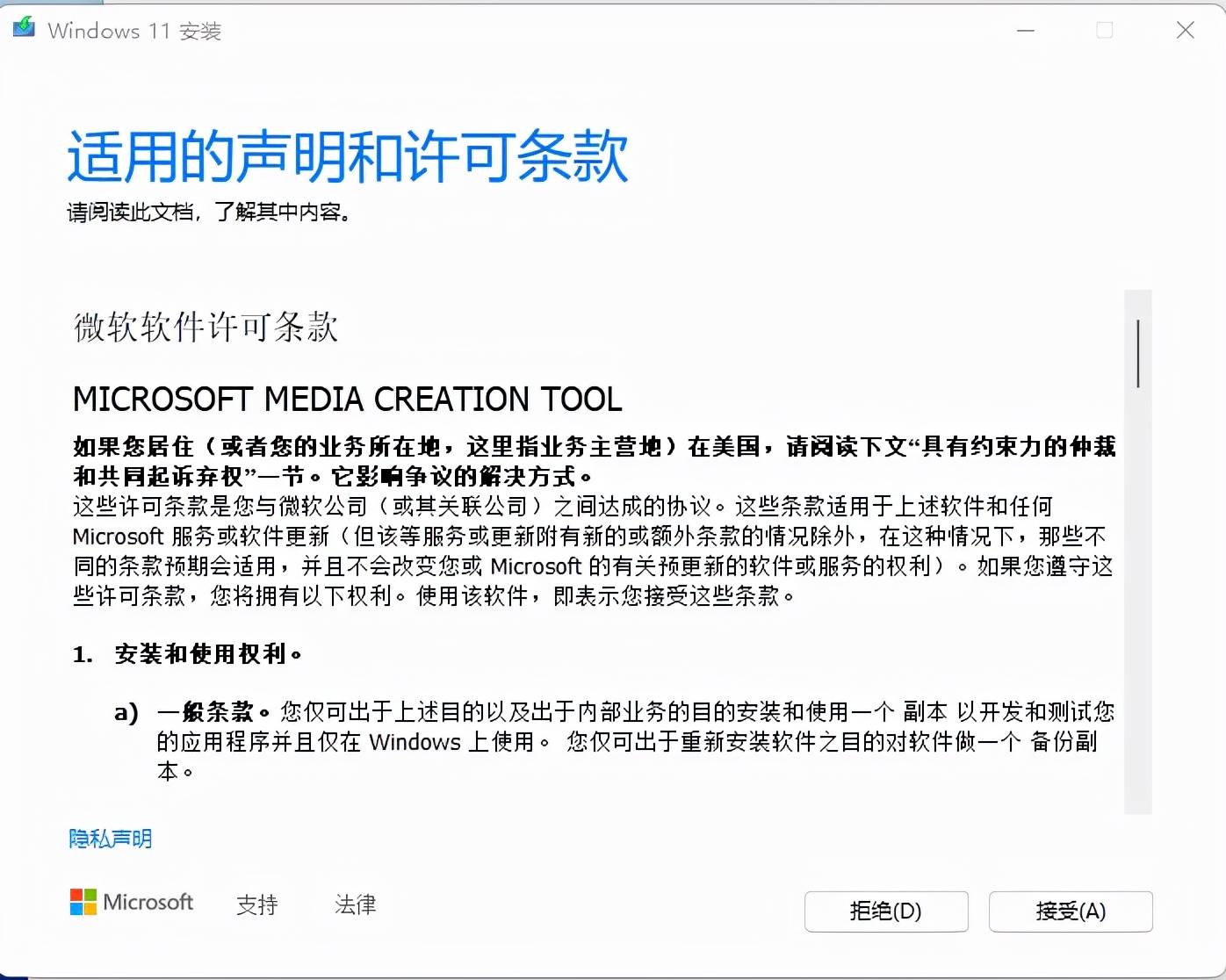
Task: Click the privacy statement blue text link
Action: pyautogui.click(x=109, y=839)
